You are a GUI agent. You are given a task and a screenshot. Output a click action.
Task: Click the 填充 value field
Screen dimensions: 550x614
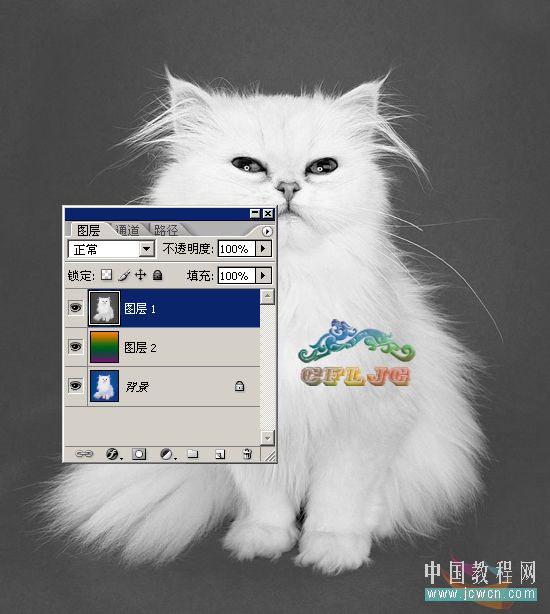(x=236, y=275)
